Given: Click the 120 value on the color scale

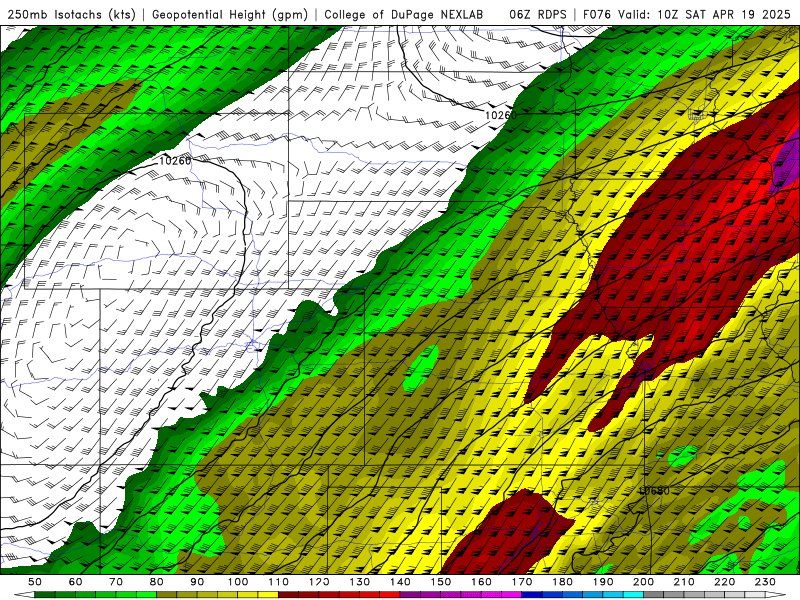Looking at the screenshot, I should (319, 582).
